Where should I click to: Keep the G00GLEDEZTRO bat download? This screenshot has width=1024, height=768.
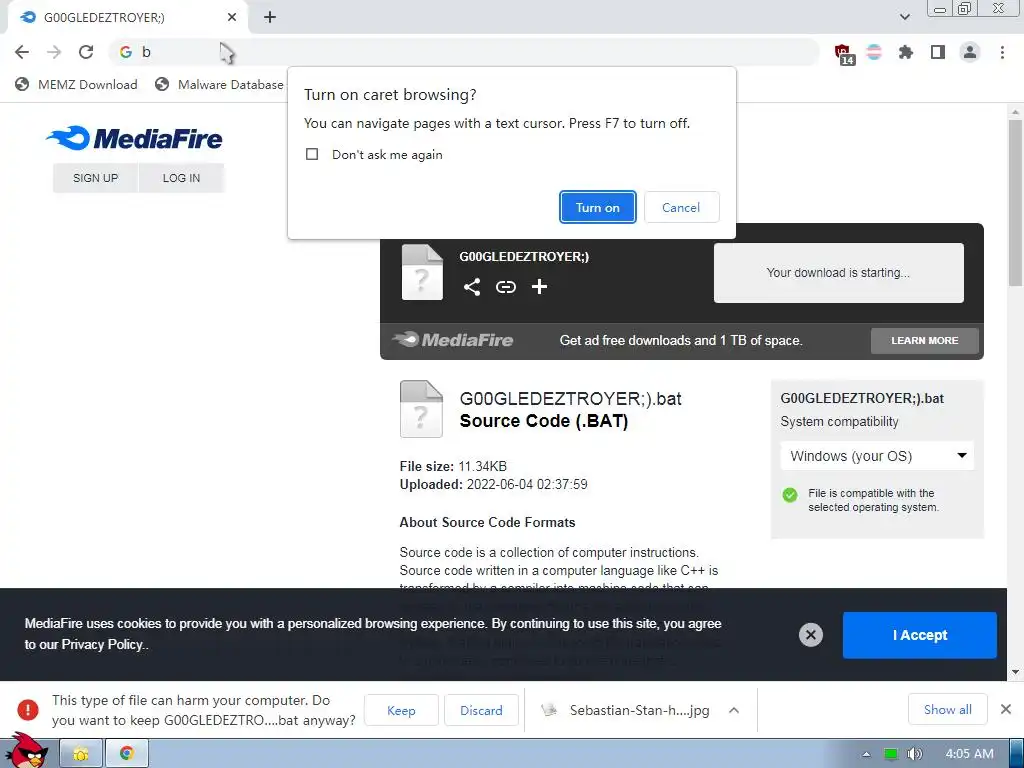pyautogui.click(x=401, y=710)
